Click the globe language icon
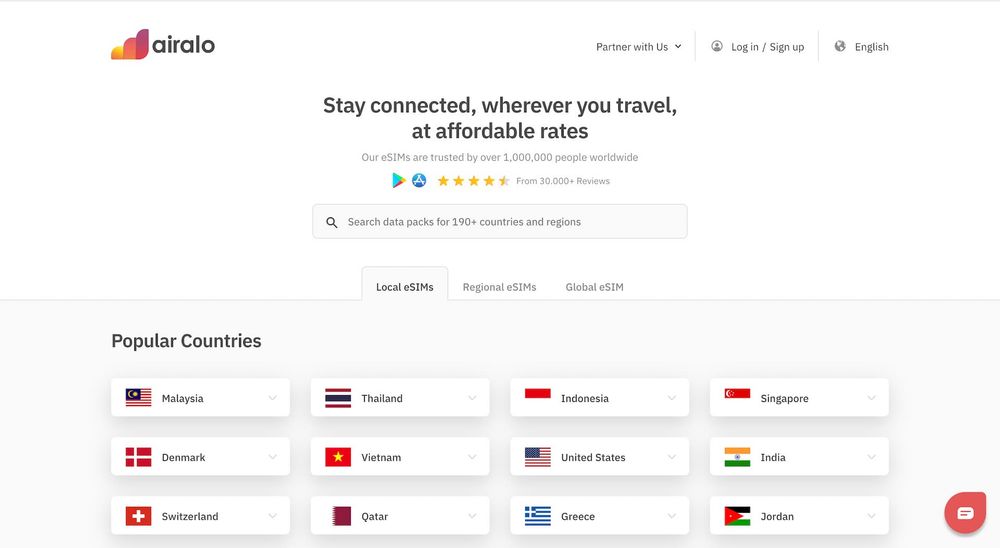This screenshot has width=1000, height=548. [840, 46]
